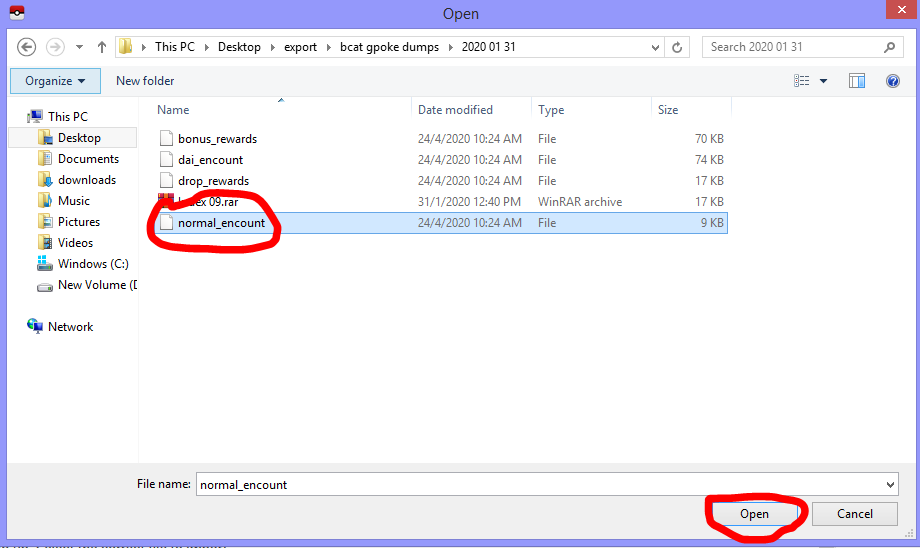Click the New folder button
The image size is (920, 548).
(145, 81)
